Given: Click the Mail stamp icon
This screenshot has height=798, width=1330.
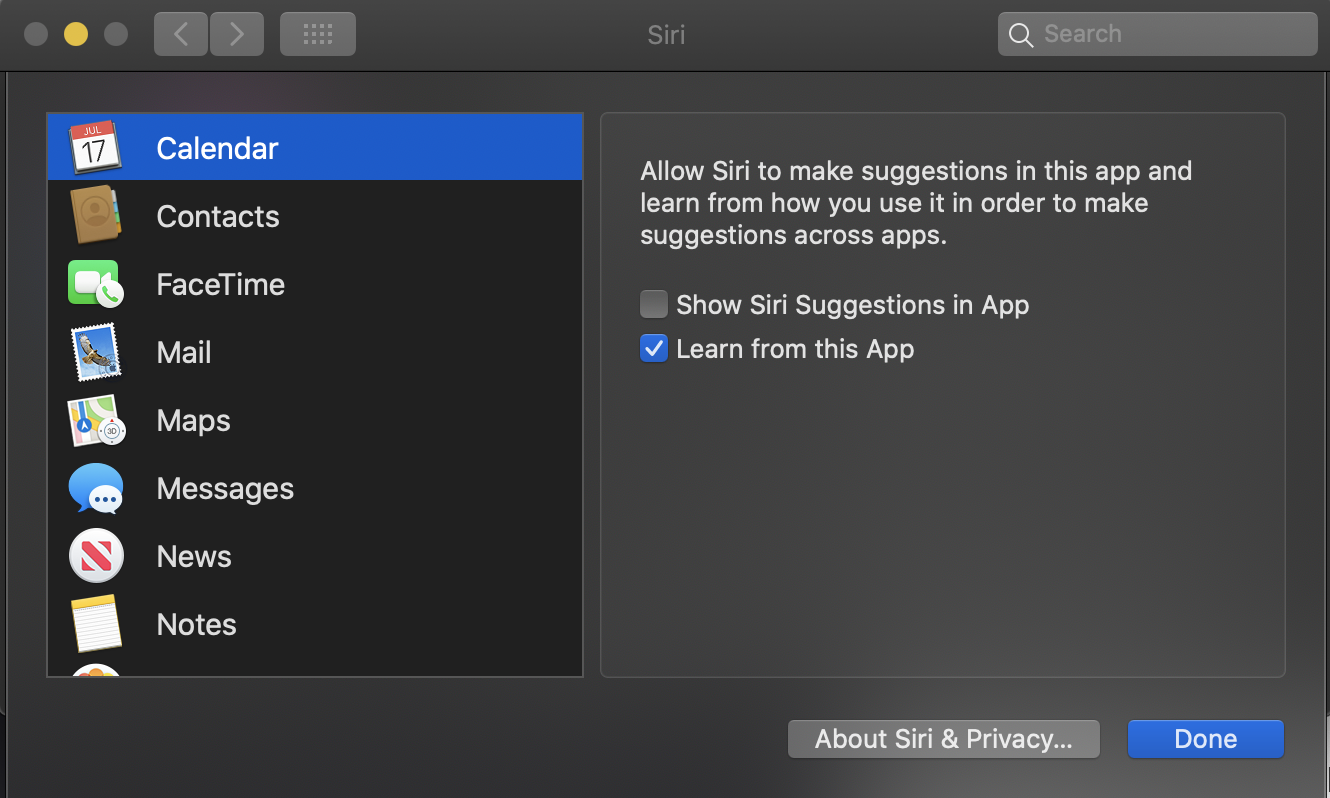Looking at the screenshot, I should (x=95, y=352).
